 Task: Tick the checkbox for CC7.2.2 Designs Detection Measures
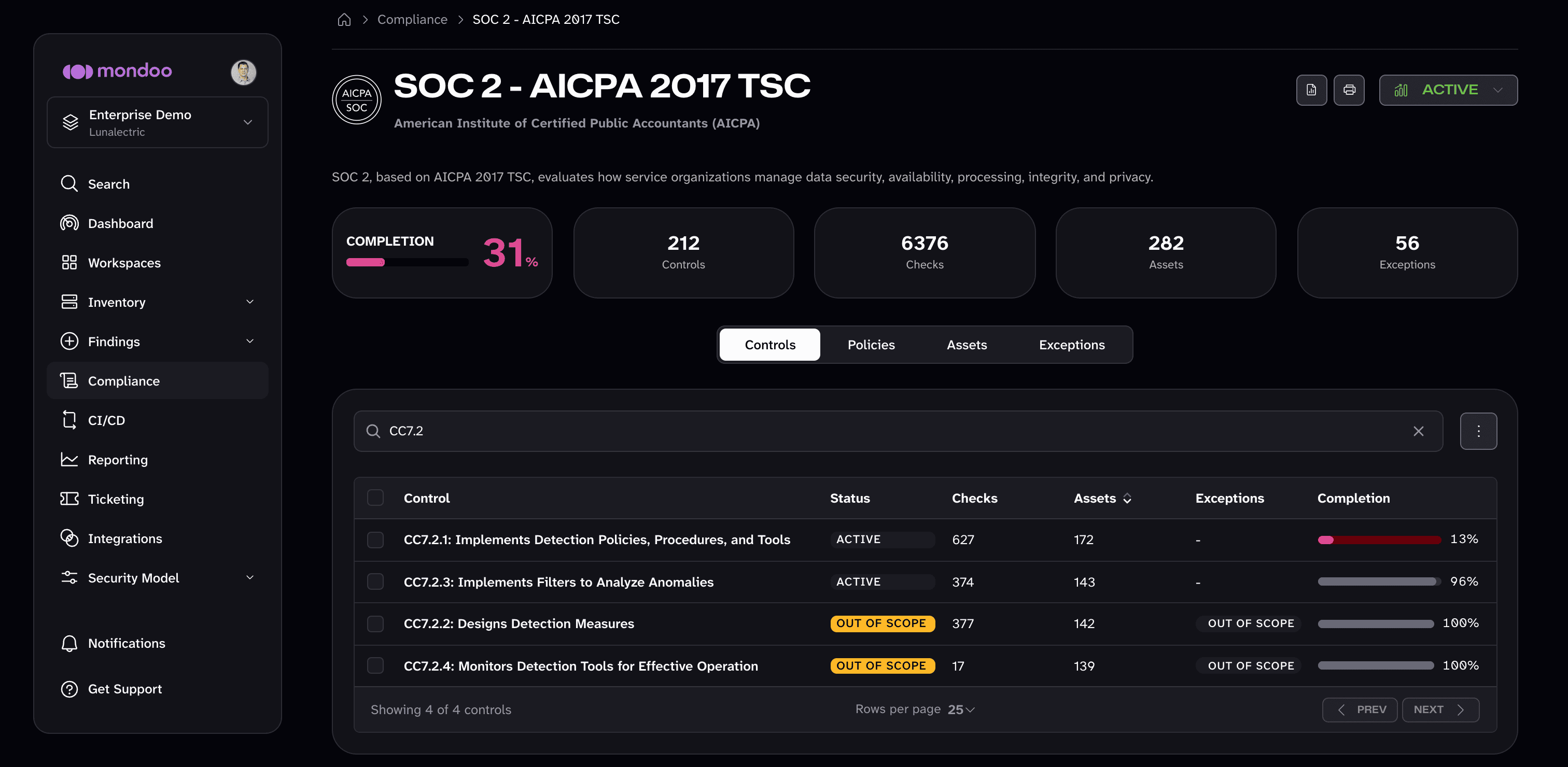[375, 623]
